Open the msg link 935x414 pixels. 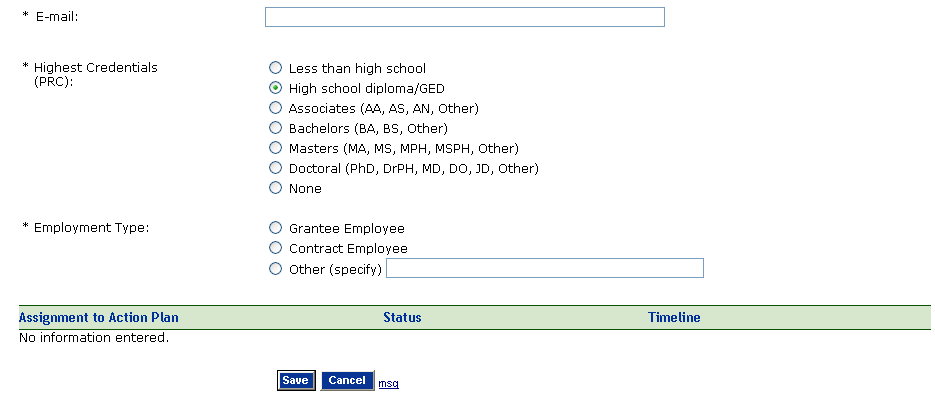coord(388,383)
